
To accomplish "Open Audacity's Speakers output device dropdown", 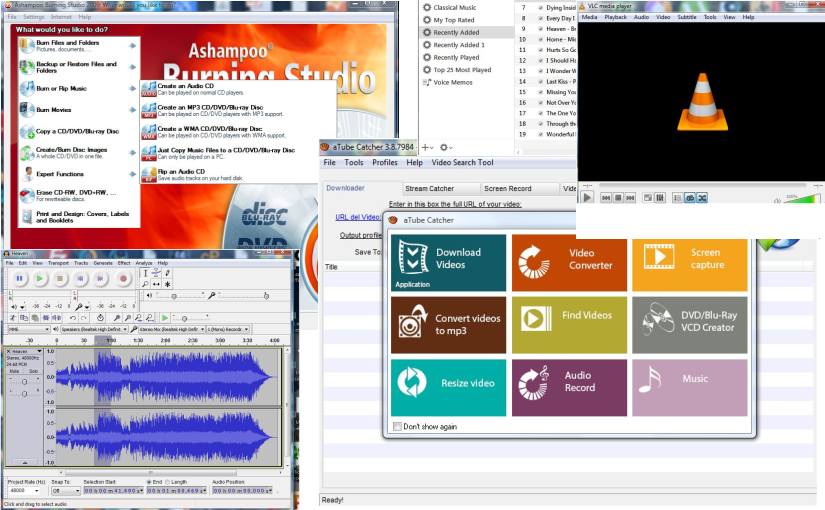I will pos(95,329).
